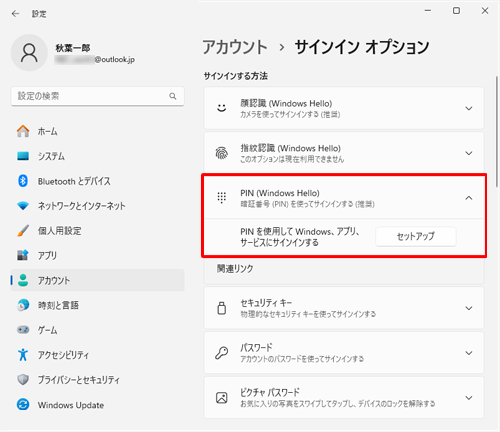
Task: Open ネットワークとインターネット category
Action: (97, 206)
